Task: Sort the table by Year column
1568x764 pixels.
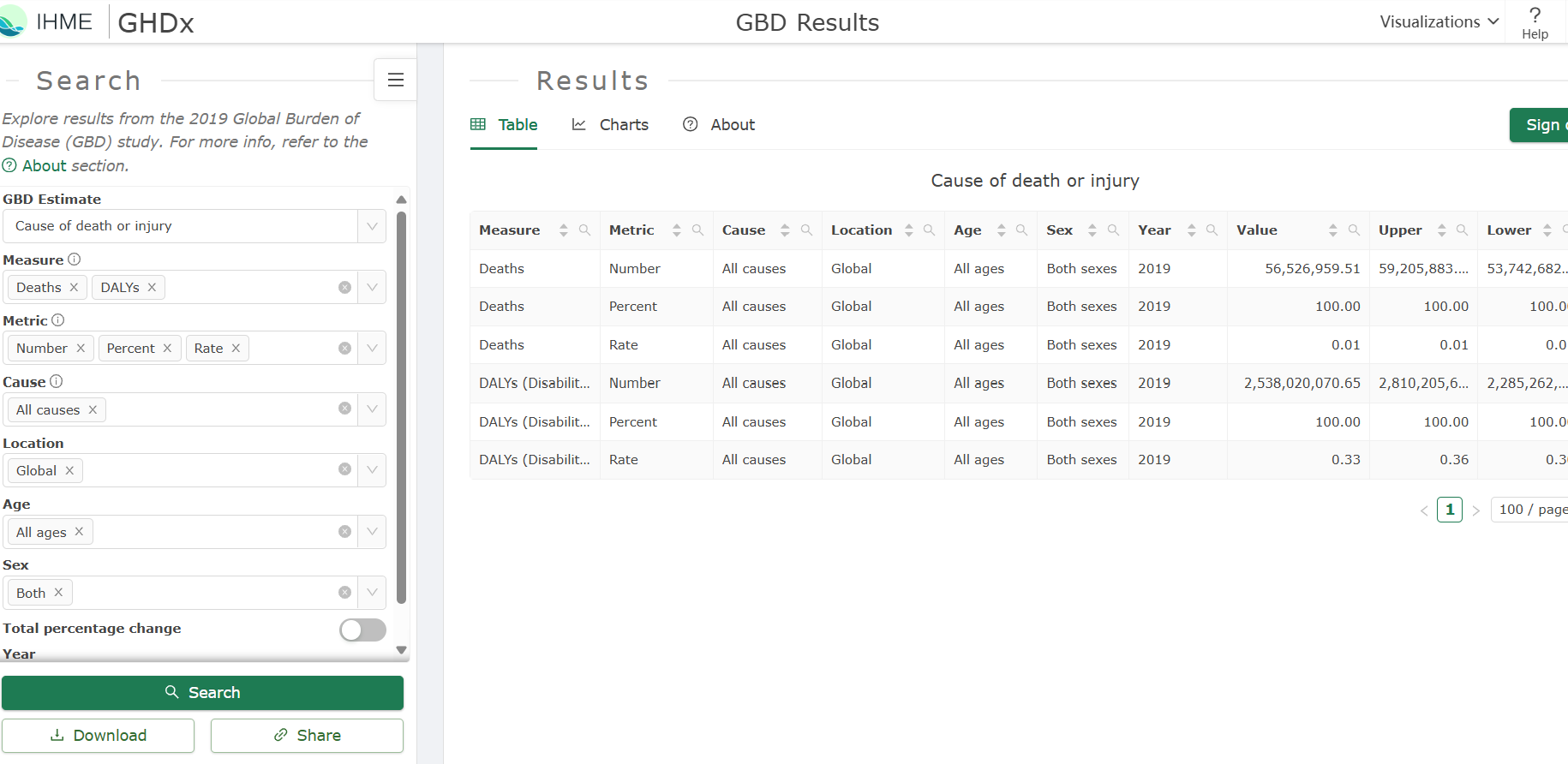Action: point(1191,230)
